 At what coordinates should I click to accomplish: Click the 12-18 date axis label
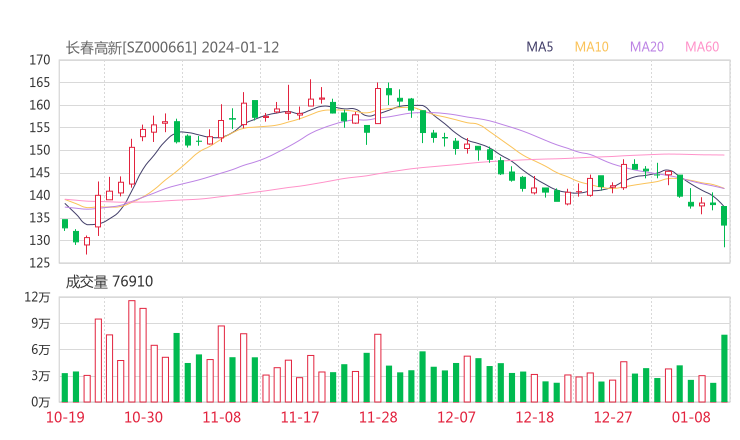(x=534, y=417)
